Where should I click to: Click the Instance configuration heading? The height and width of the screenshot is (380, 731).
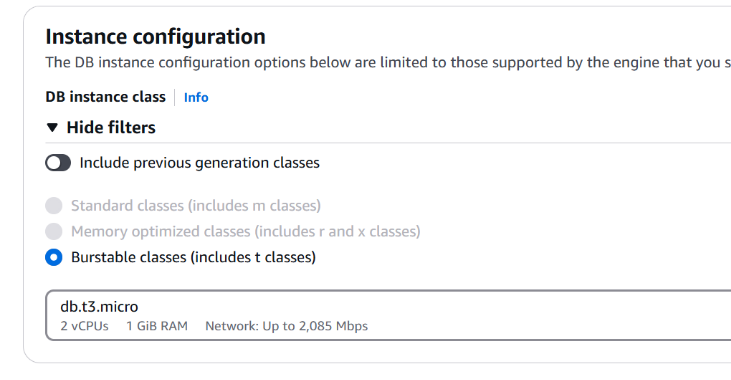pos(156,37)
